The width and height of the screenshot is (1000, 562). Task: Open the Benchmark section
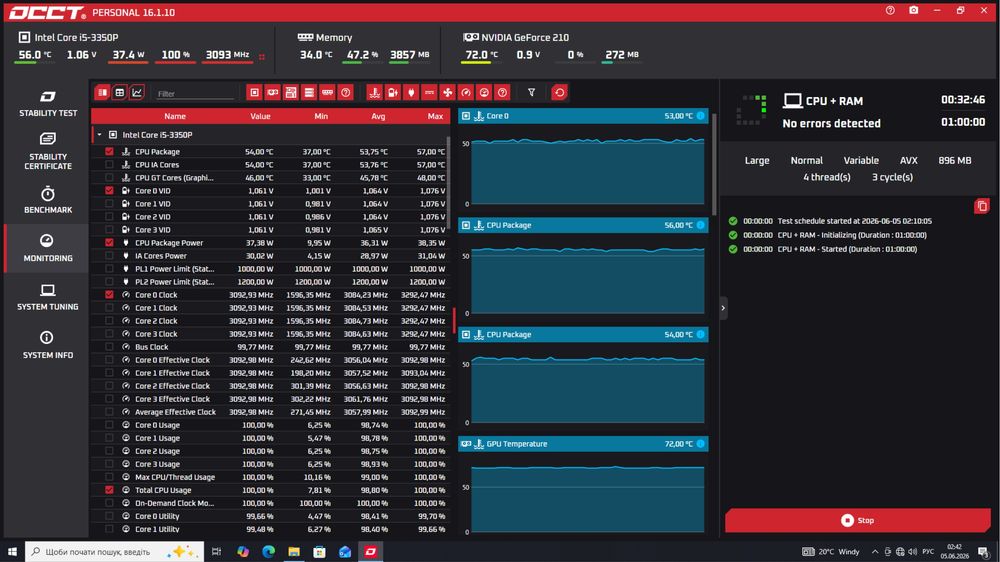click(x=48, y=200)
